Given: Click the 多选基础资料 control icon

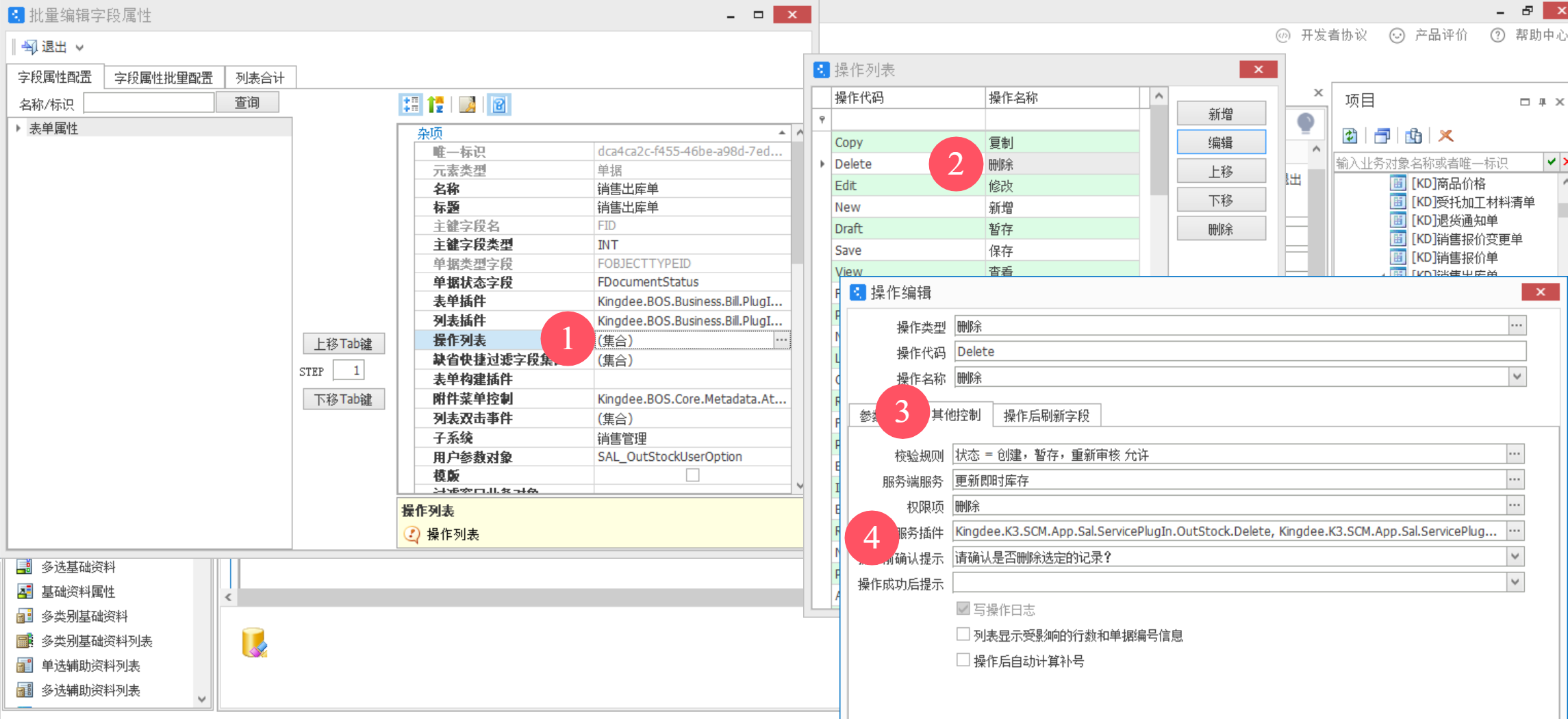Looking at the screenshot, I should pyautogui.click(x=25, y=566).
